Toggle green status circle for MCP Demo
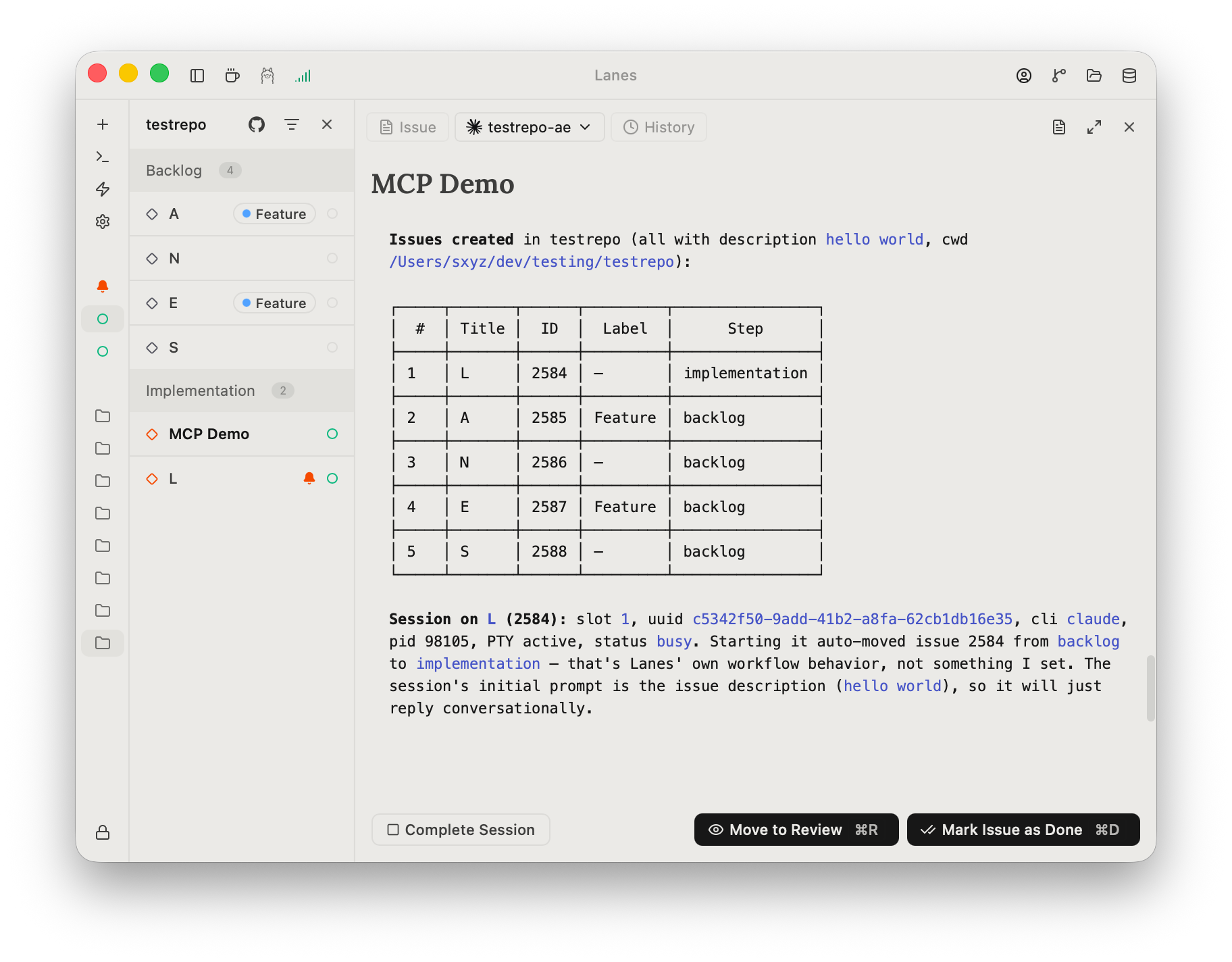This screenshot has height=962, width=1232. [332, 434]
